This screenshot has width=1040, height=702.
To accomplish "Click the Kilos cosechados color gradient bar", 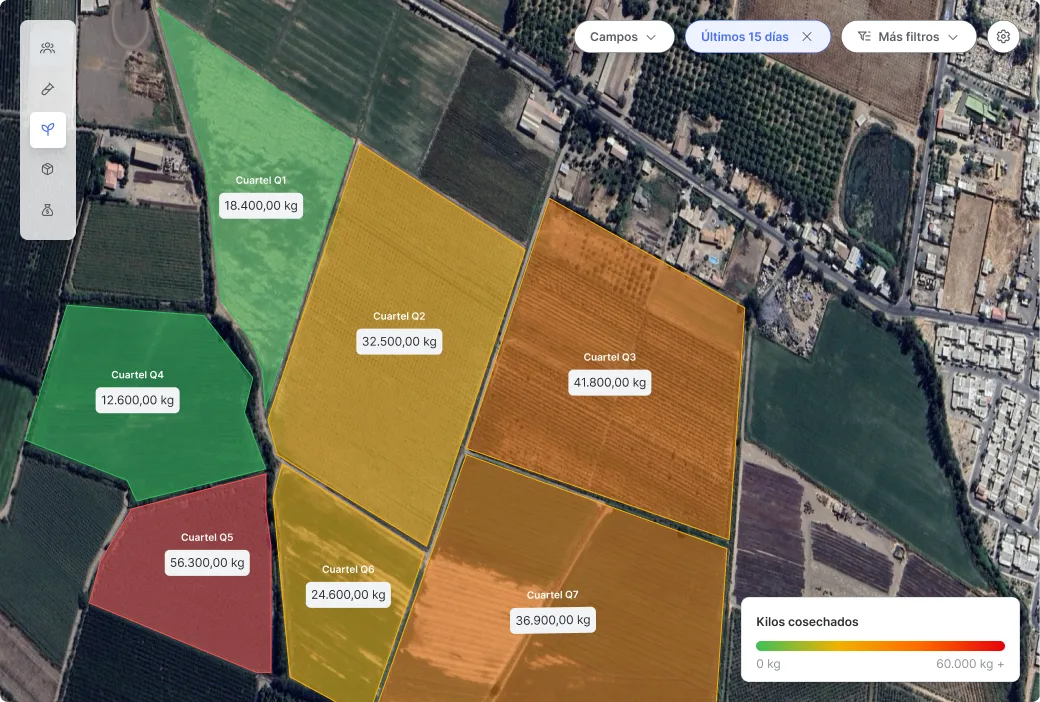I will click(x=880, y=646).
